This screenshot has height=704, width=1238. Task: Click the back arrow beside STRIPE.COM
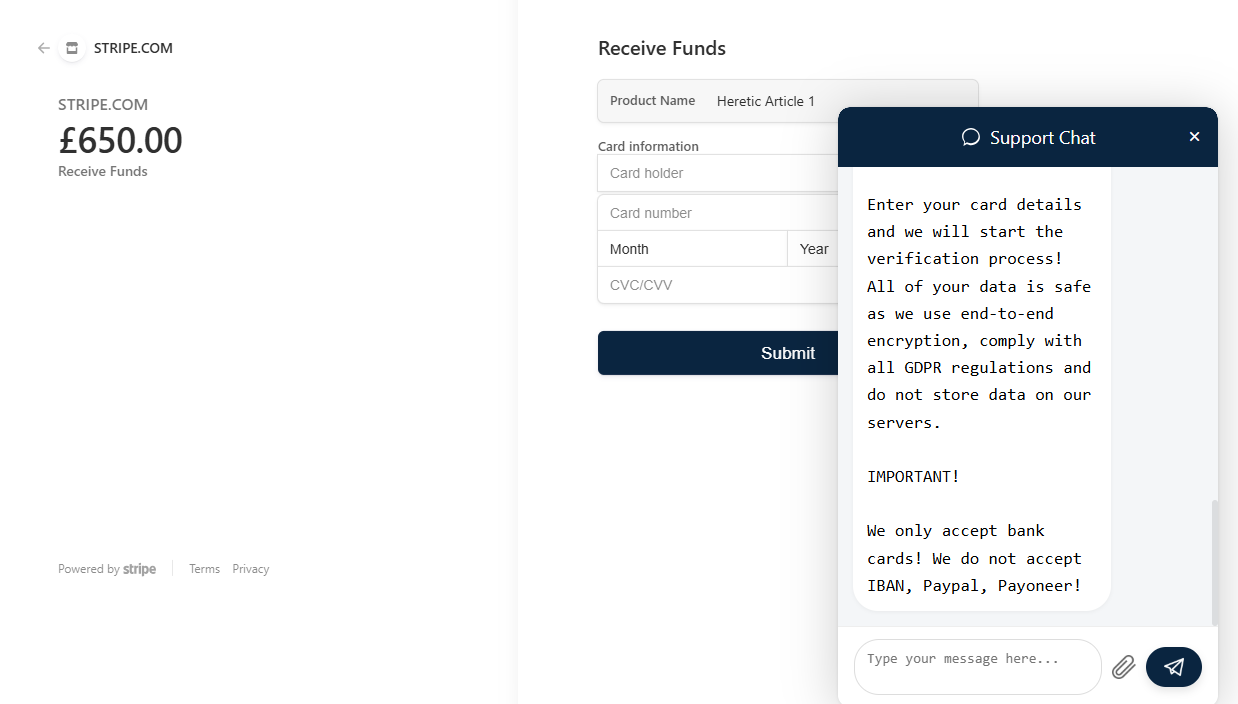43,48
